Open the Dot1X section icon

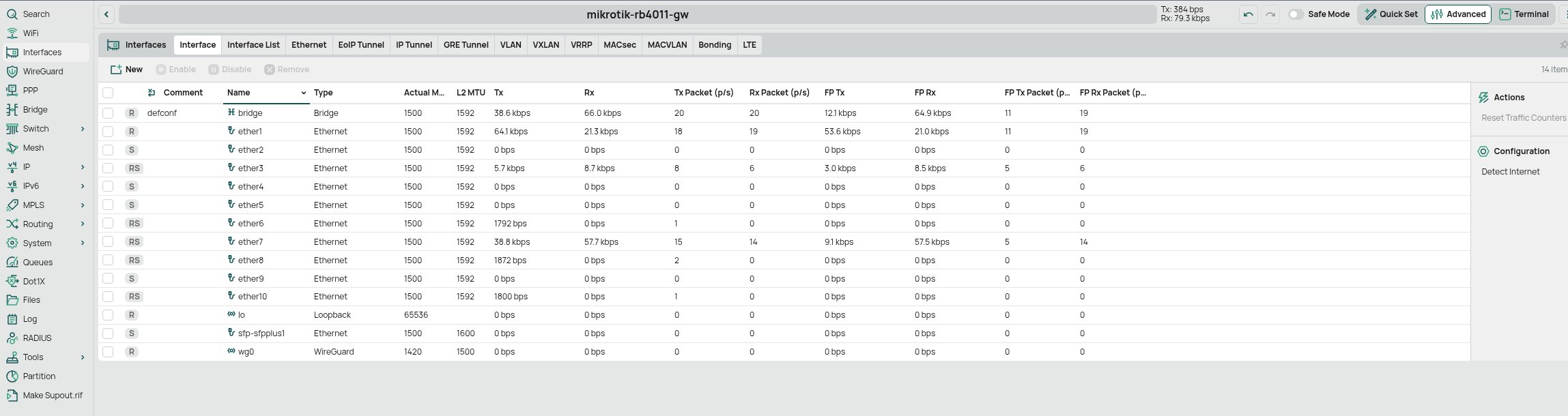point(12,281)
